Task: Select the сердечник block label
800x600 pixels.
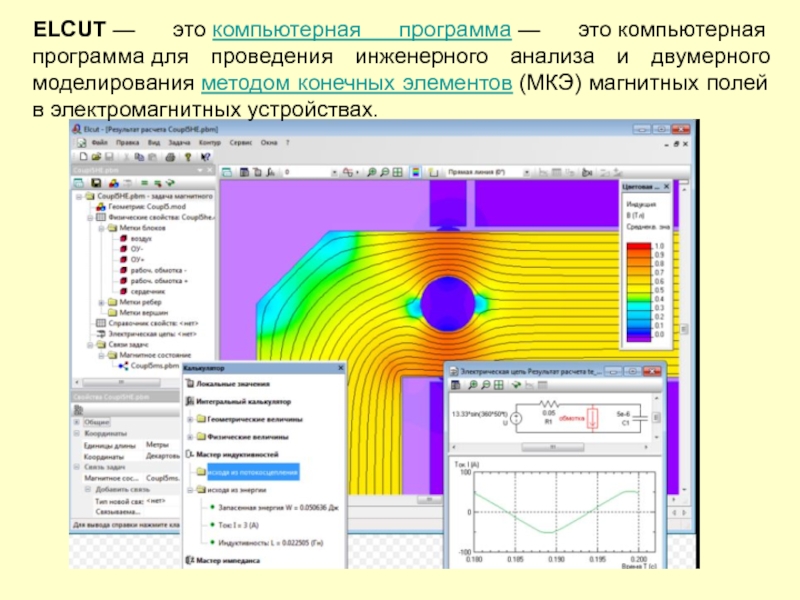Action: tap(148, 292)
